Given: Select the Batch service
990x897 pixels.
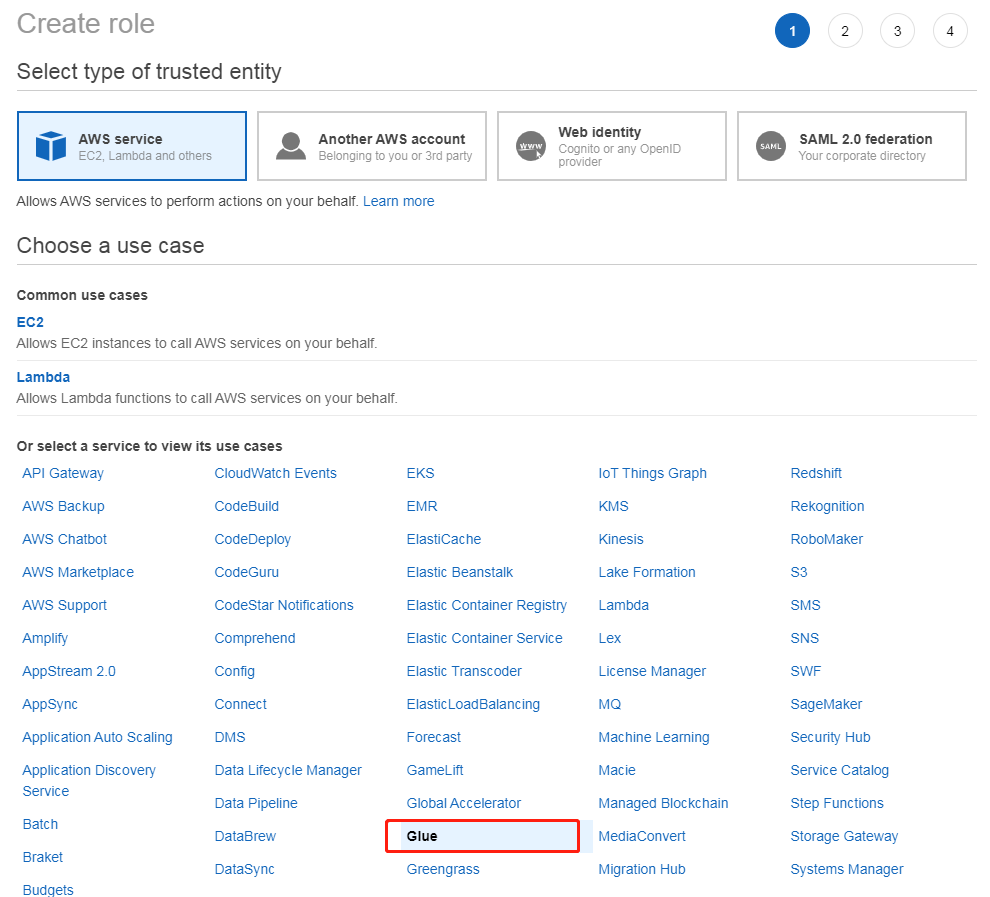Looking at the screenshot, I should click(x=40, y=824).
